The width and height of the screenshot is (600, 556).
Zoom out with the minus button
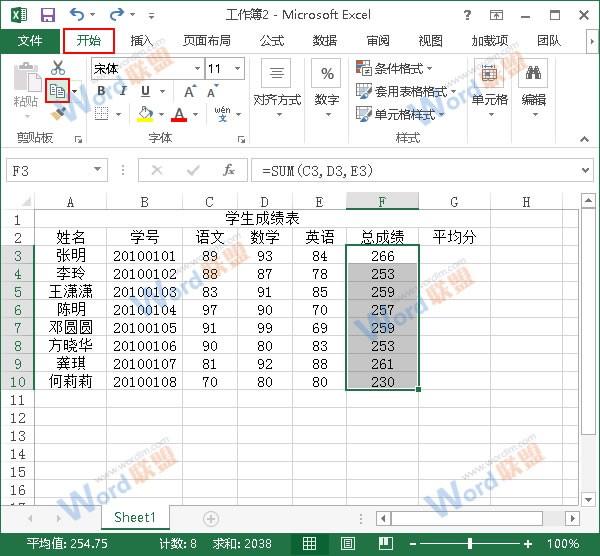[x=412, y=544]
